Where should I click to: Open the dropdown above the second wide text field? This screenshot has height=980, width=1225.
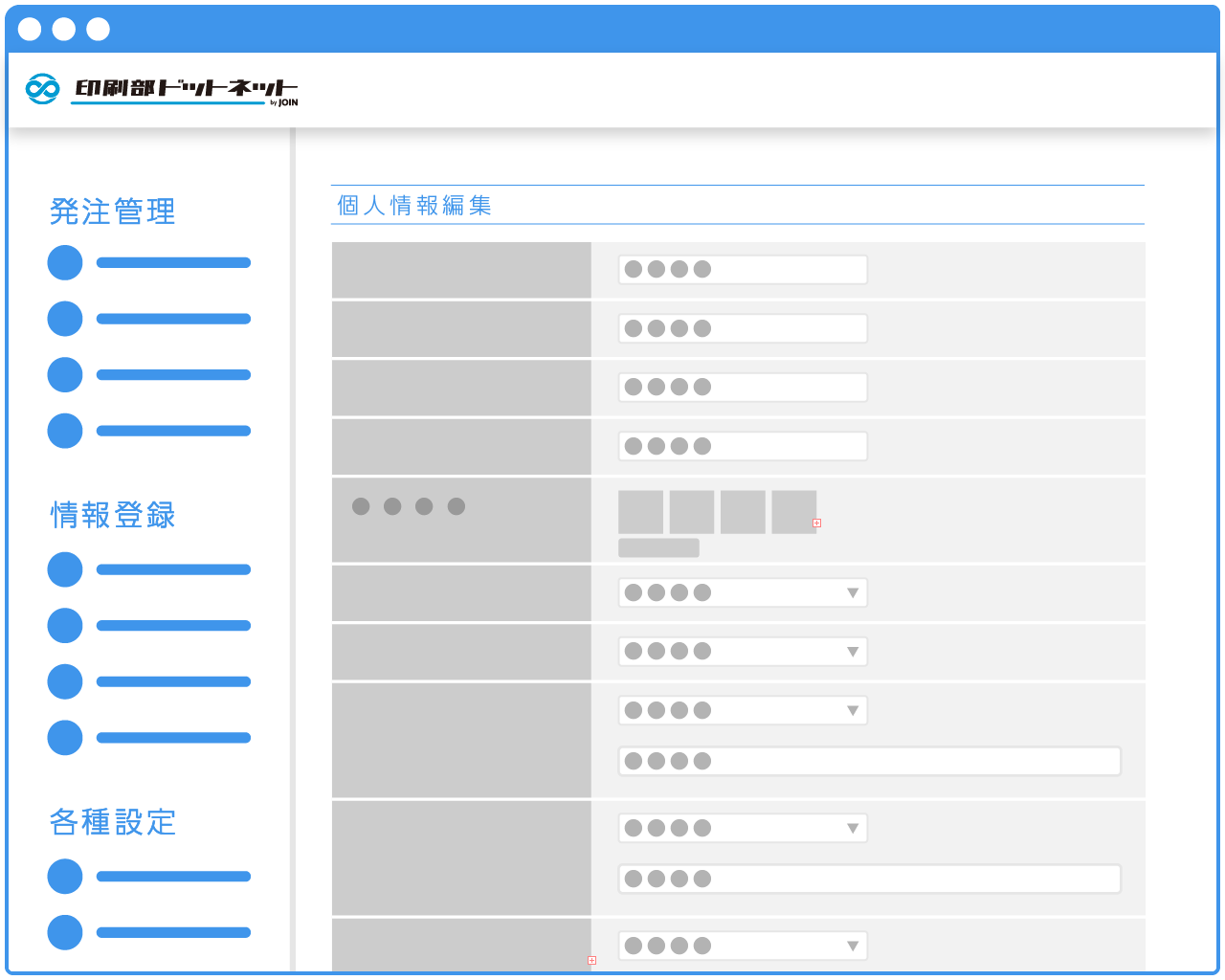743,828
